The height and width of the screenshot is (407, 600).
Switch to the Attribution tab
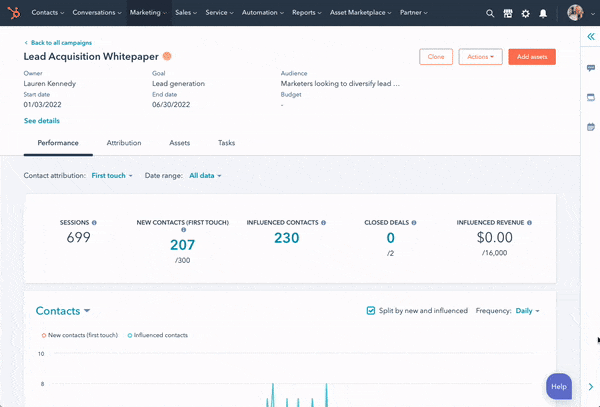(124, 143)
